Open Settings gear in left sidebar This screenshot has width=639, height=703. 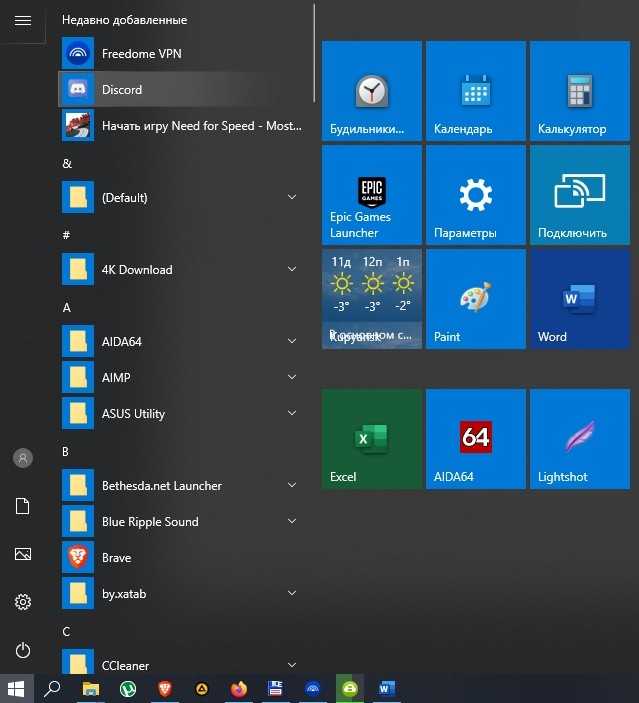coord(23,602)
